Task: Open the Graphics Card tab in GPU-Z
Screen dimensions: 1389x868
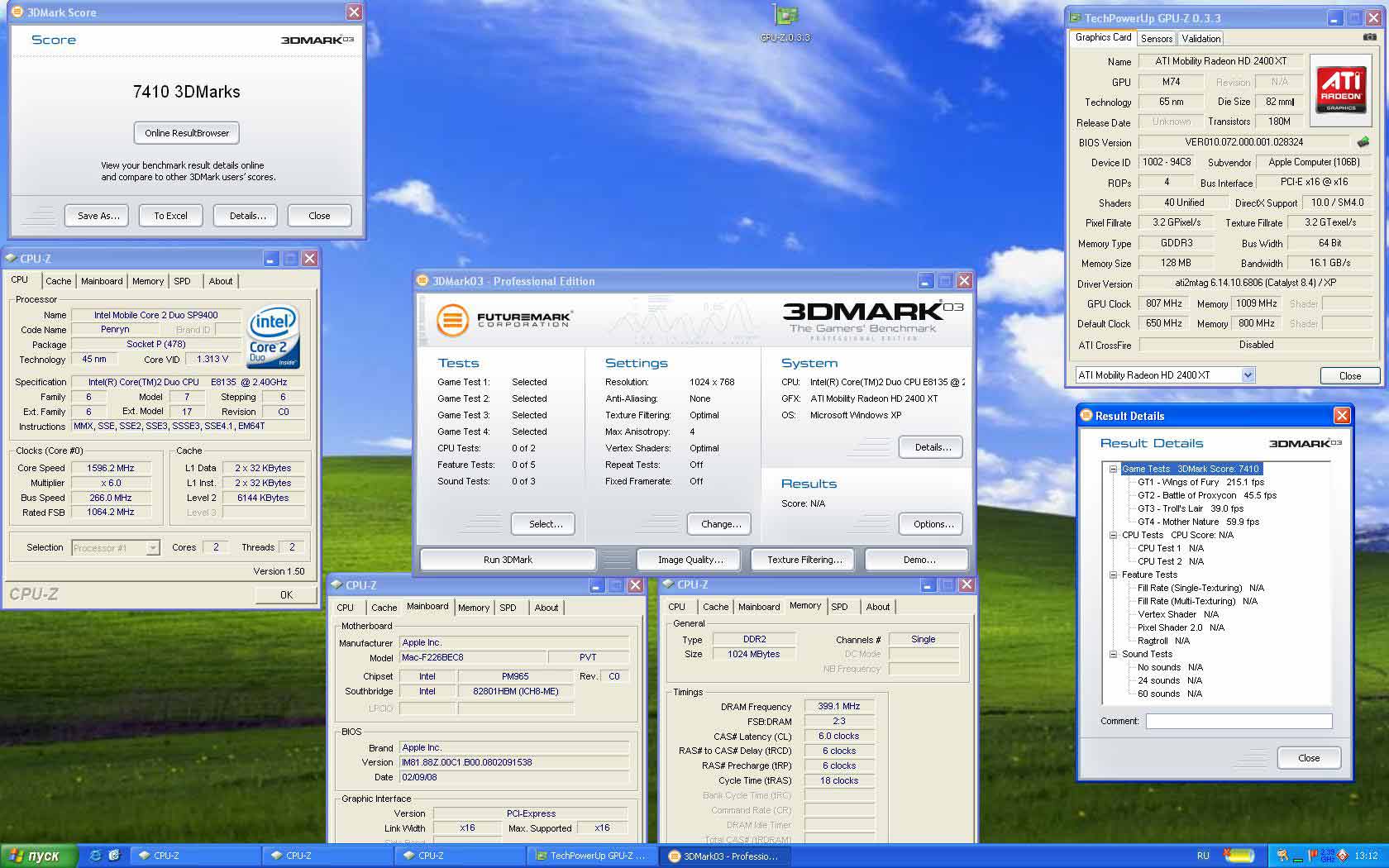Action: point(1103,37)
